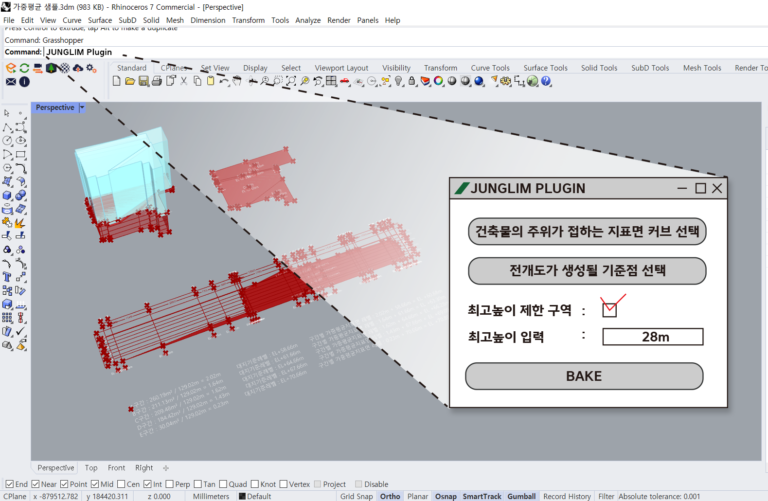
Task: Toggle the 최고높이 제한 구역 checkbox
Action: pyautogui.click(x=609, y=310)
